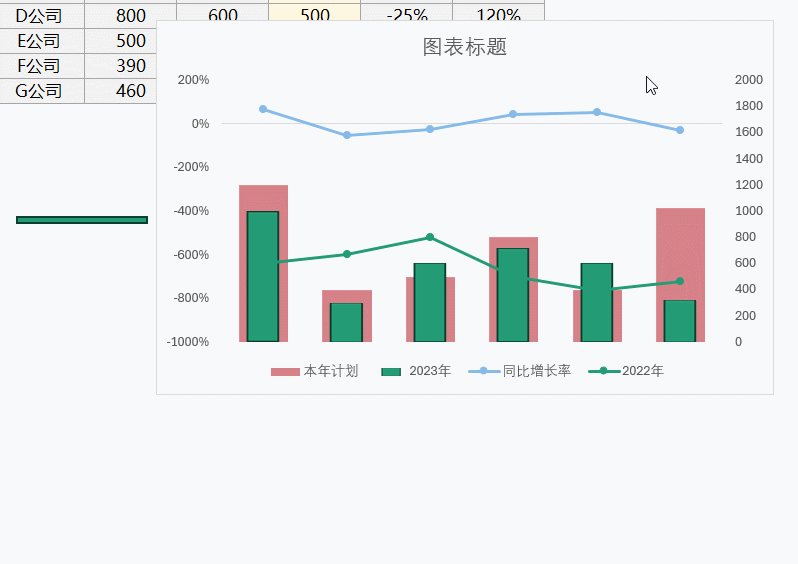
Task: Click the -1000% label on left axis
Action: [x=188, y=342]
